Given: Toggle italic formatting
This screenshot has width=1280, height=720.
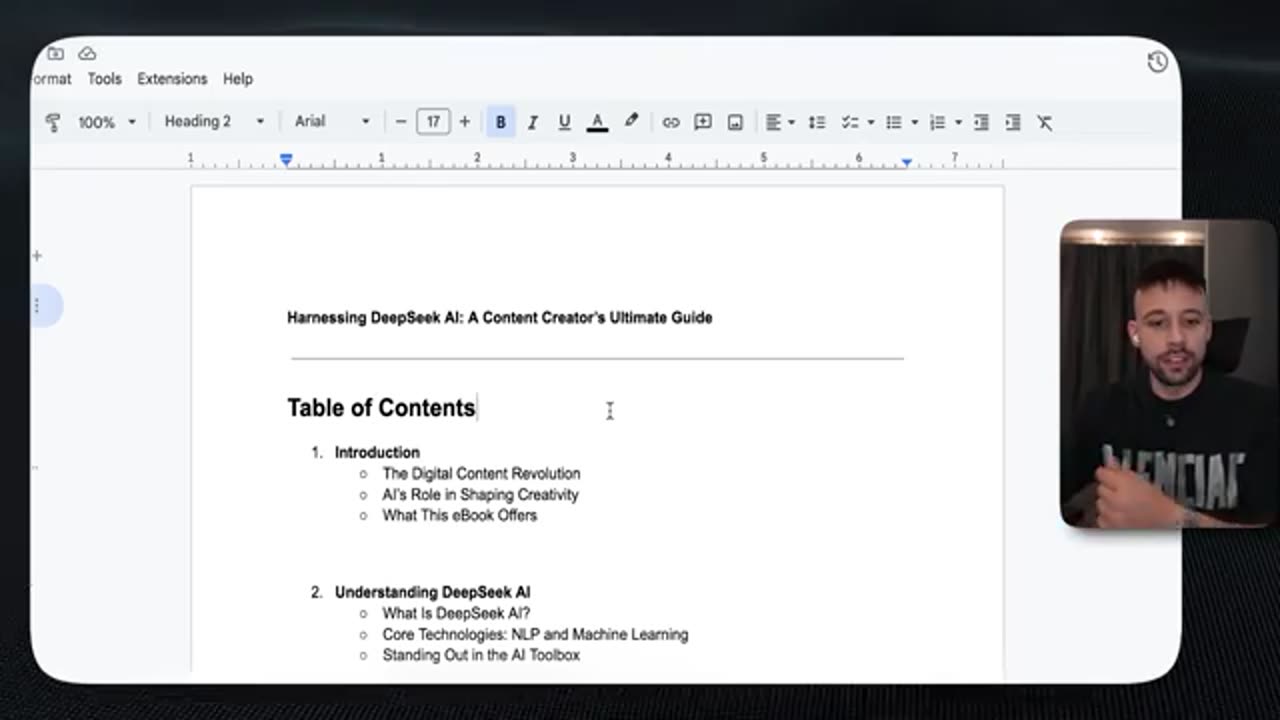Looking at the screenshot, I should pyautogui.click(x=532, y=122).
